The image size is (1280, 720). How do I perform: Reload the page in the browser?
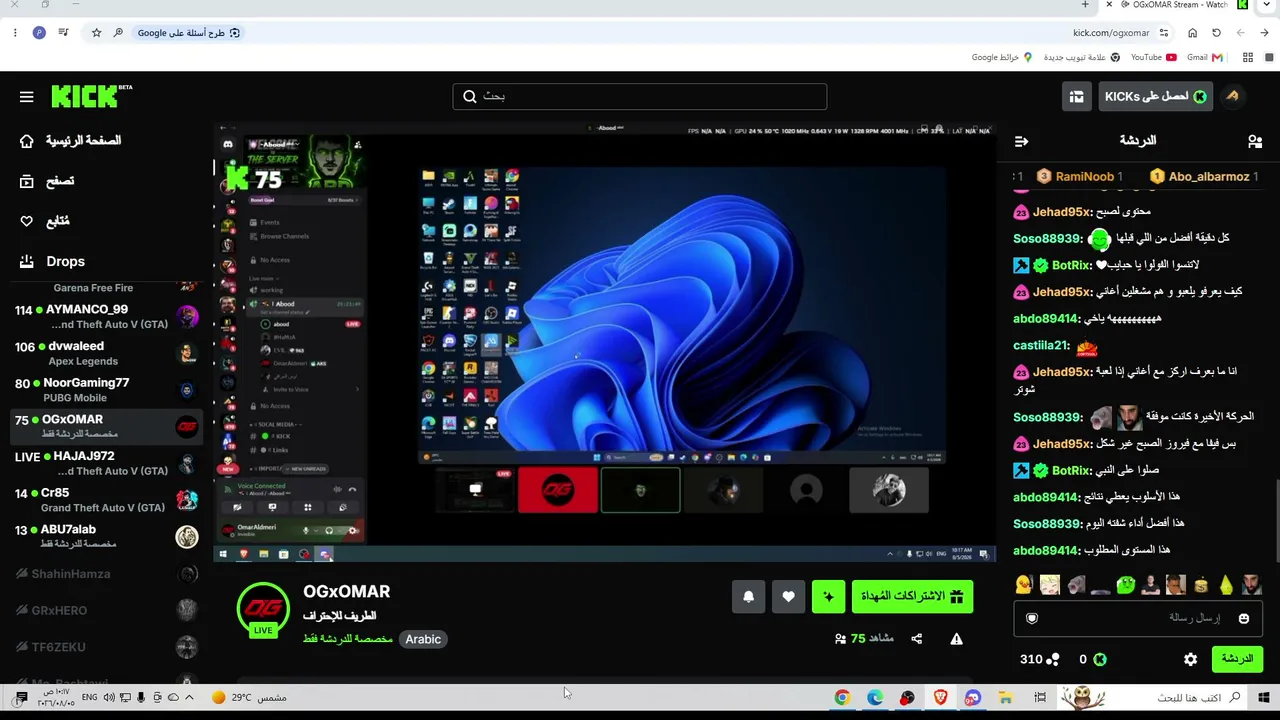point(1216,33)
